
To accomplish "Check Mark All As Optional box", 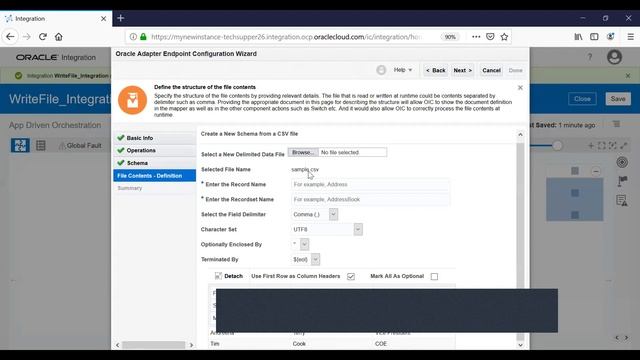I will tap(434, 277).
